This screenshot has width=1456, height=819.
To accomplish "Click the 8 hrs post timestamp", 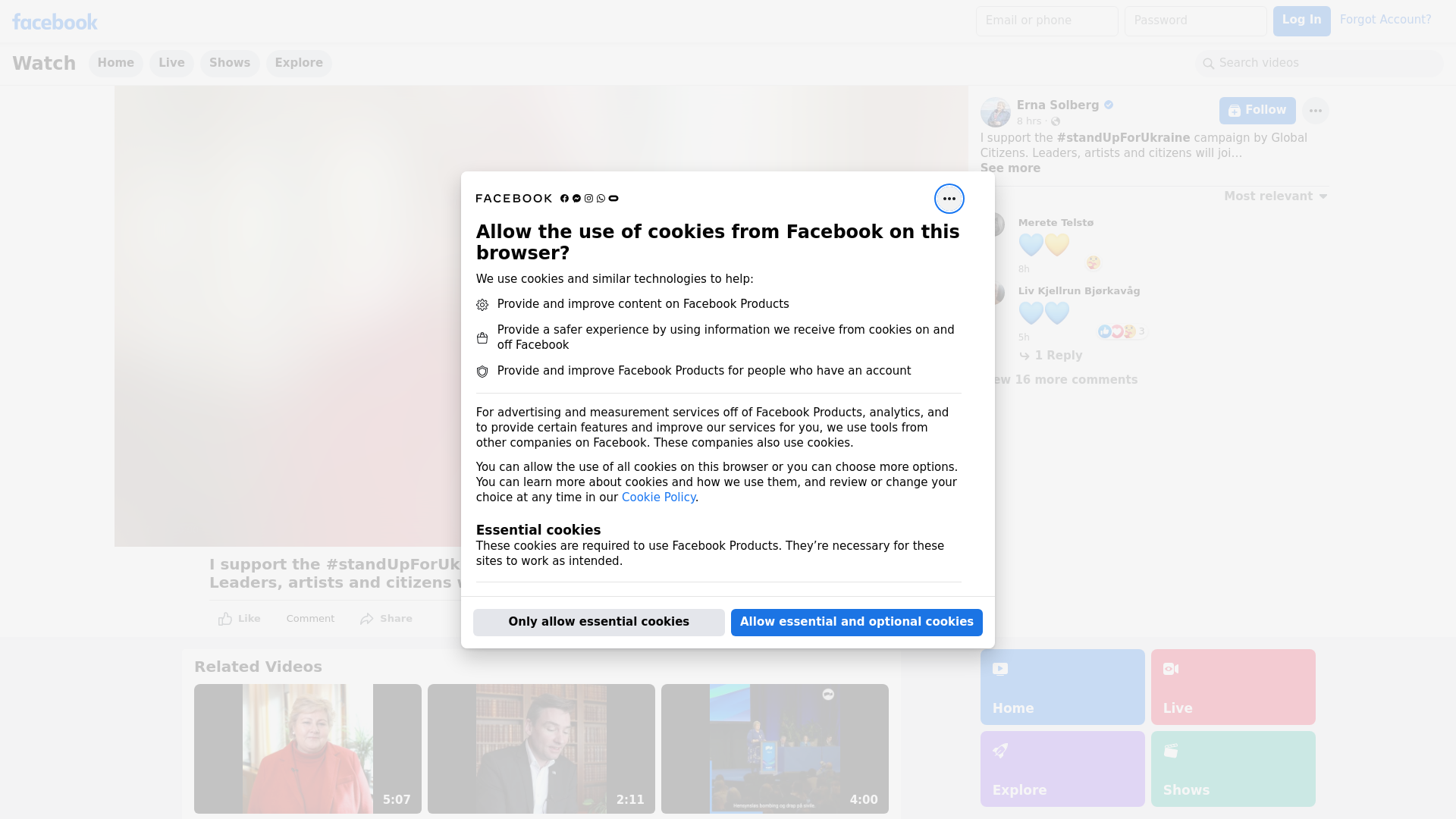I will (x=1028, y=121).
